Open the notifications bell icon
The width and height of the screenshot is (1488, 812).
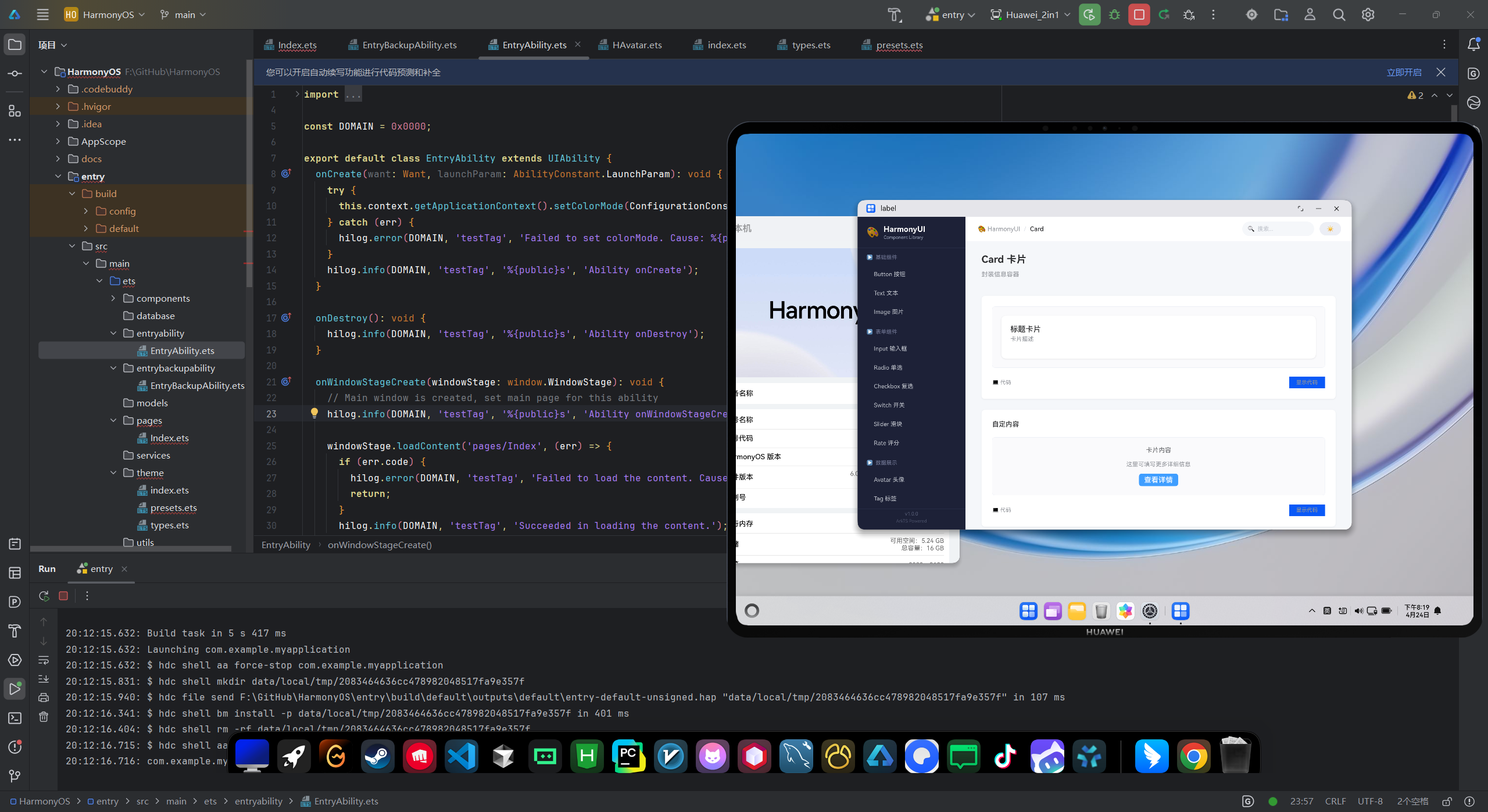coord(1473,44)
